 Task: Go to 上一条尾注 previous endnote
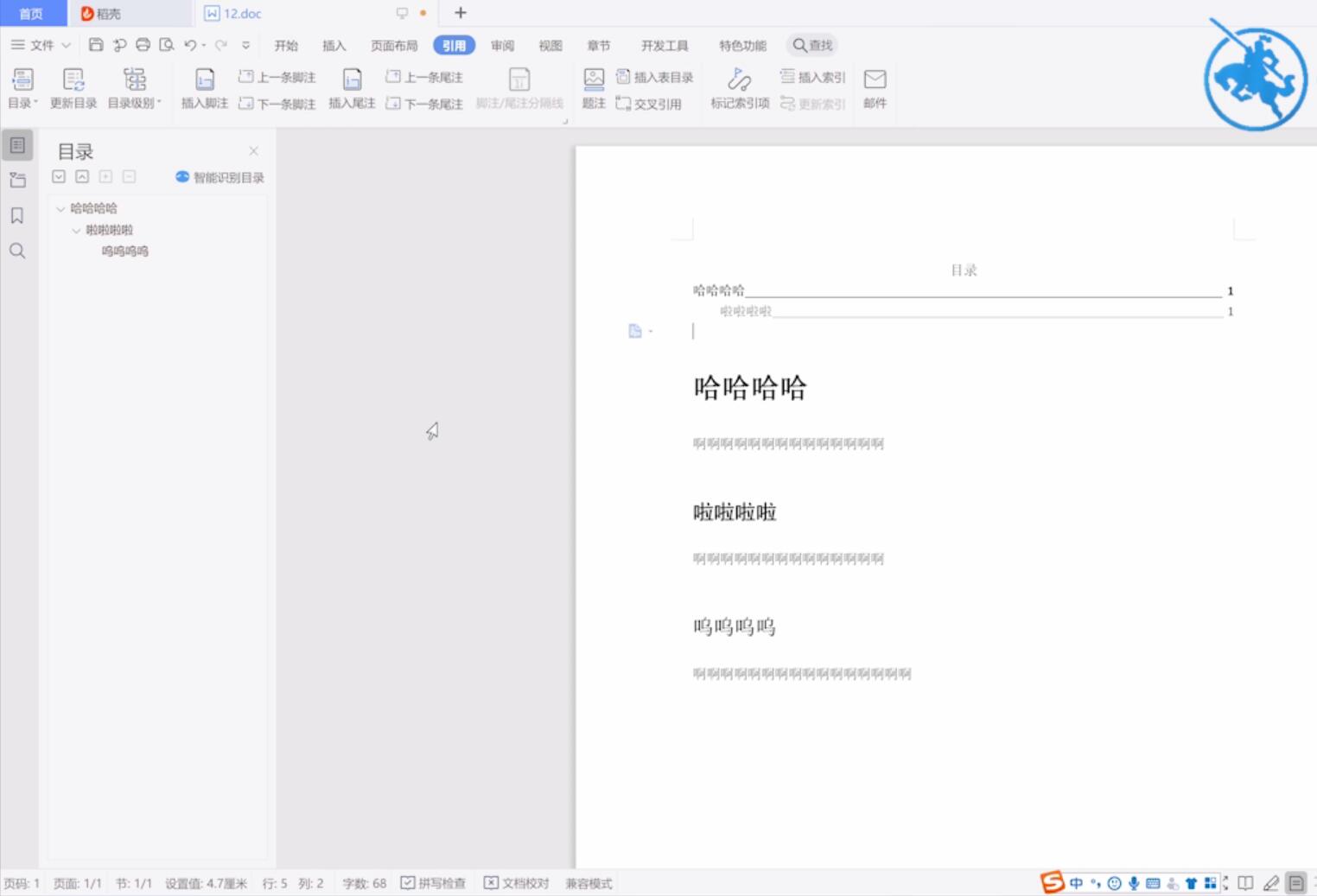click(424, 77)
